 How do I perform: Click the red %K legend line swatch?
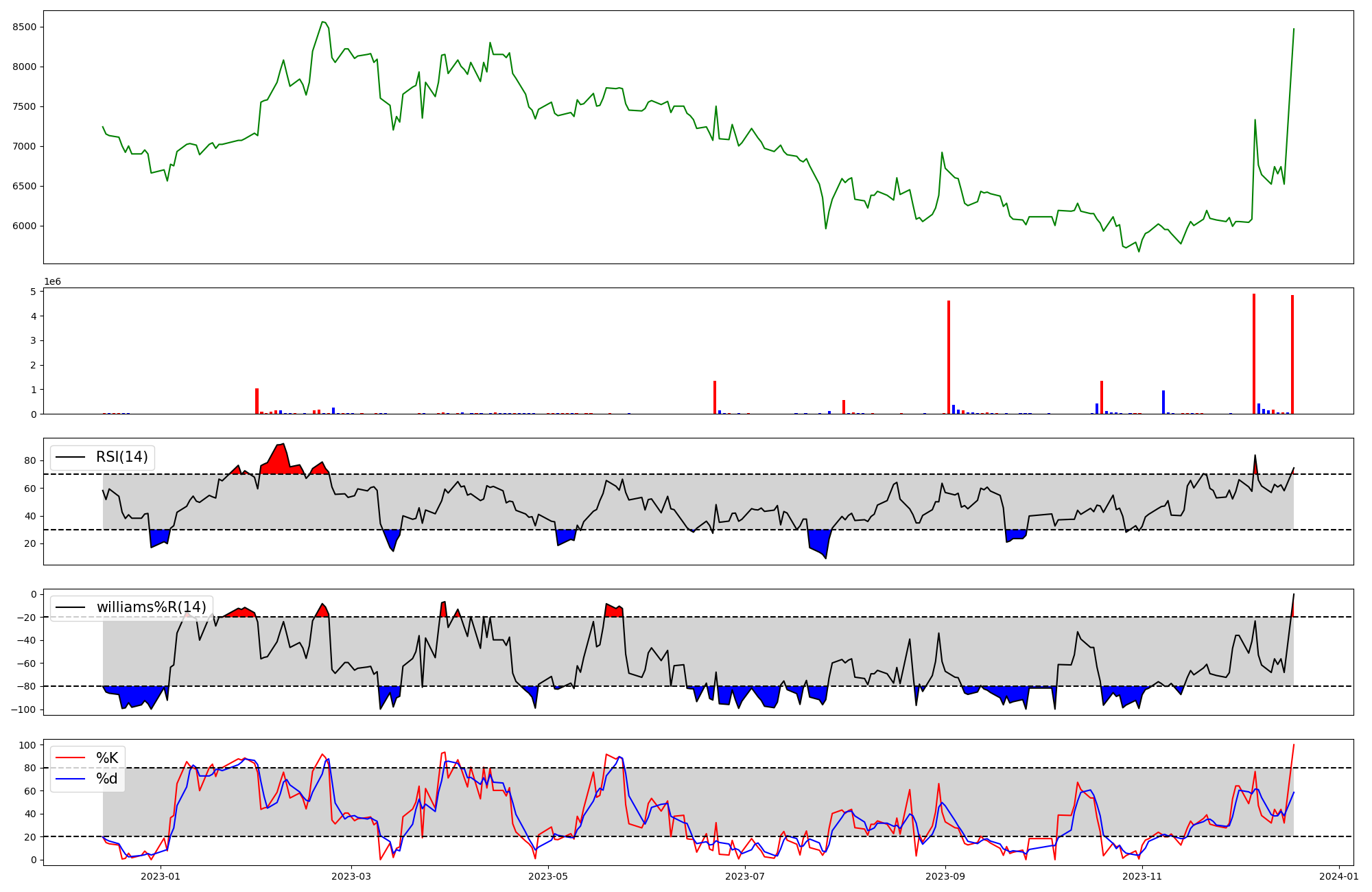71,758
